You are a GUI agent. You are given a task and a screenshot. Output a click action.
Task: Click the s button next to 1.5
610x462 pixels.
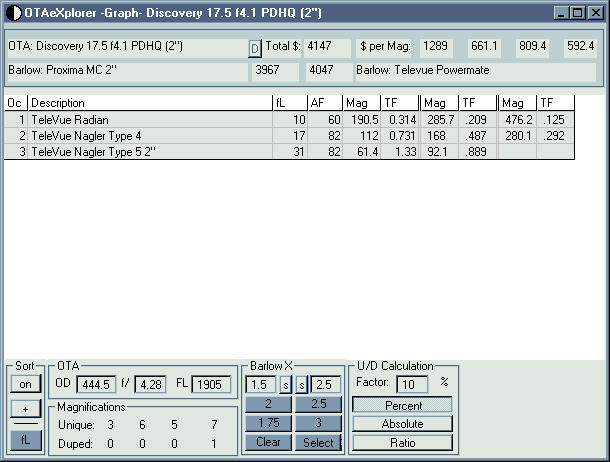click(x=286, y=385)
